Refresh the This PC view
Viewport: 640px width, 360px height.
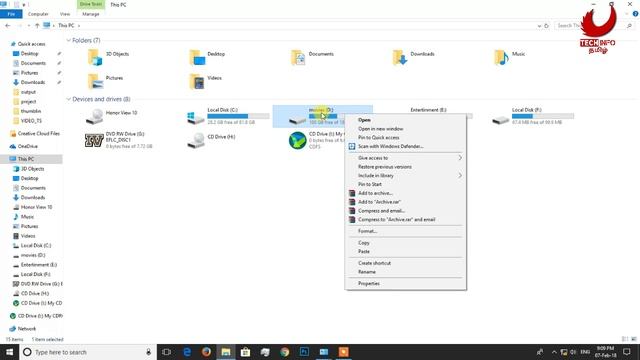click(x=547, y=25)
